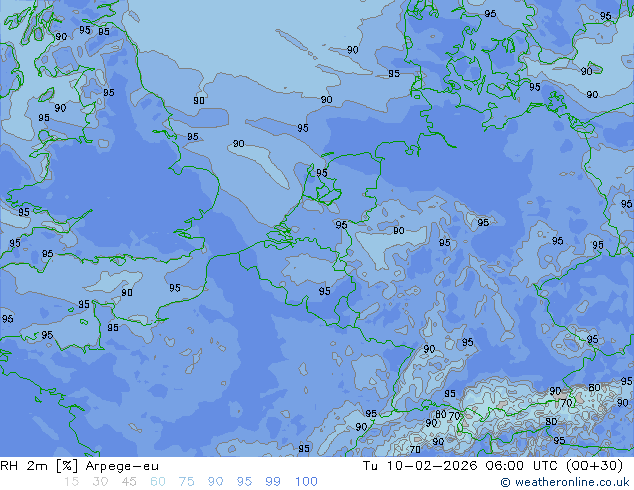The width and height of the screenshot is (634, 490).
Task: Click the legend value 95
Action: tap(244, 482)
